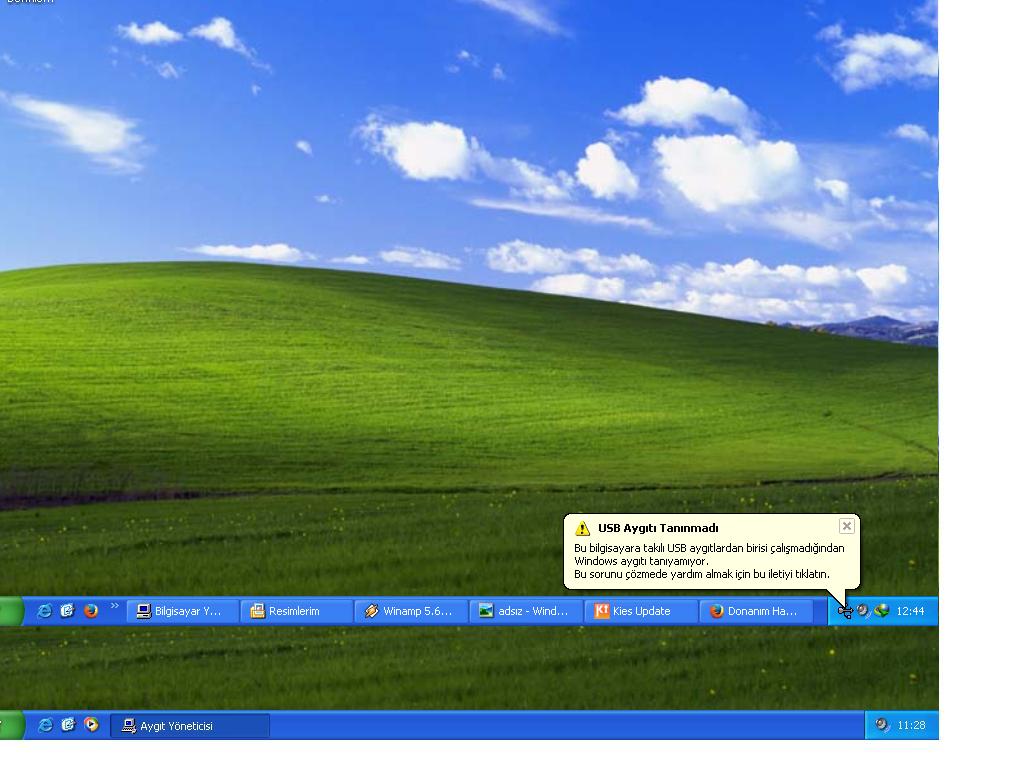Screen dimensions: 1024x768
Task: Click balloon text 'Windows aygıtı tanıyamıyor.'
Action: pyautogui.click(x=641, y=562)
